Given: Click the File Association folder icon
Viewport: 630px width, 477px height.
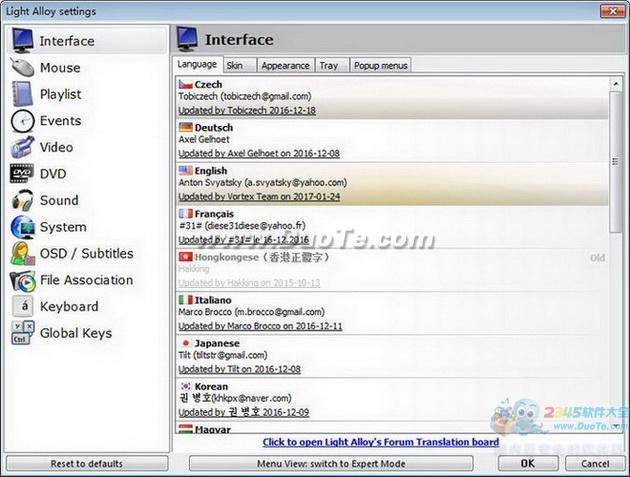Looking at the screenshot, I should tap(22, 280).
